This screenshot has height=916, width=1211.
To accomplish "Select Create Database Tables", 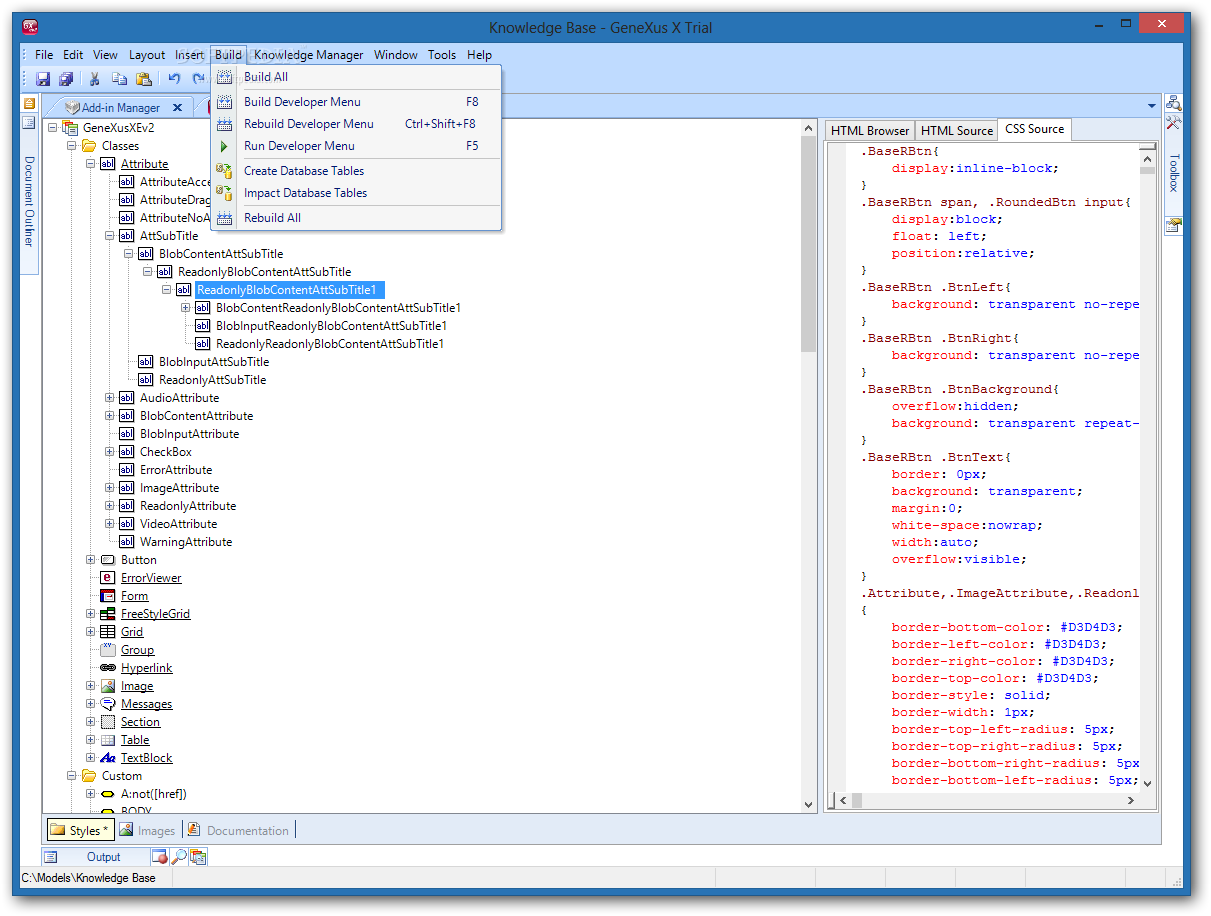I will [x=356, y=171].
